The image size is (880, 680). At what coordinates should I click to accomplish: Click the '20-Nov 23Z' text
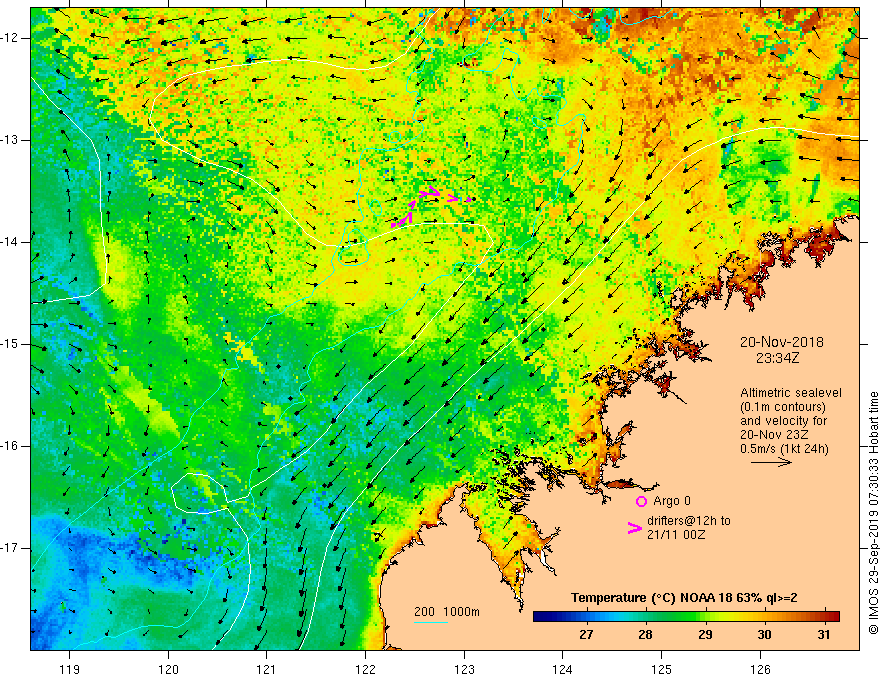(x=776, y=435)
